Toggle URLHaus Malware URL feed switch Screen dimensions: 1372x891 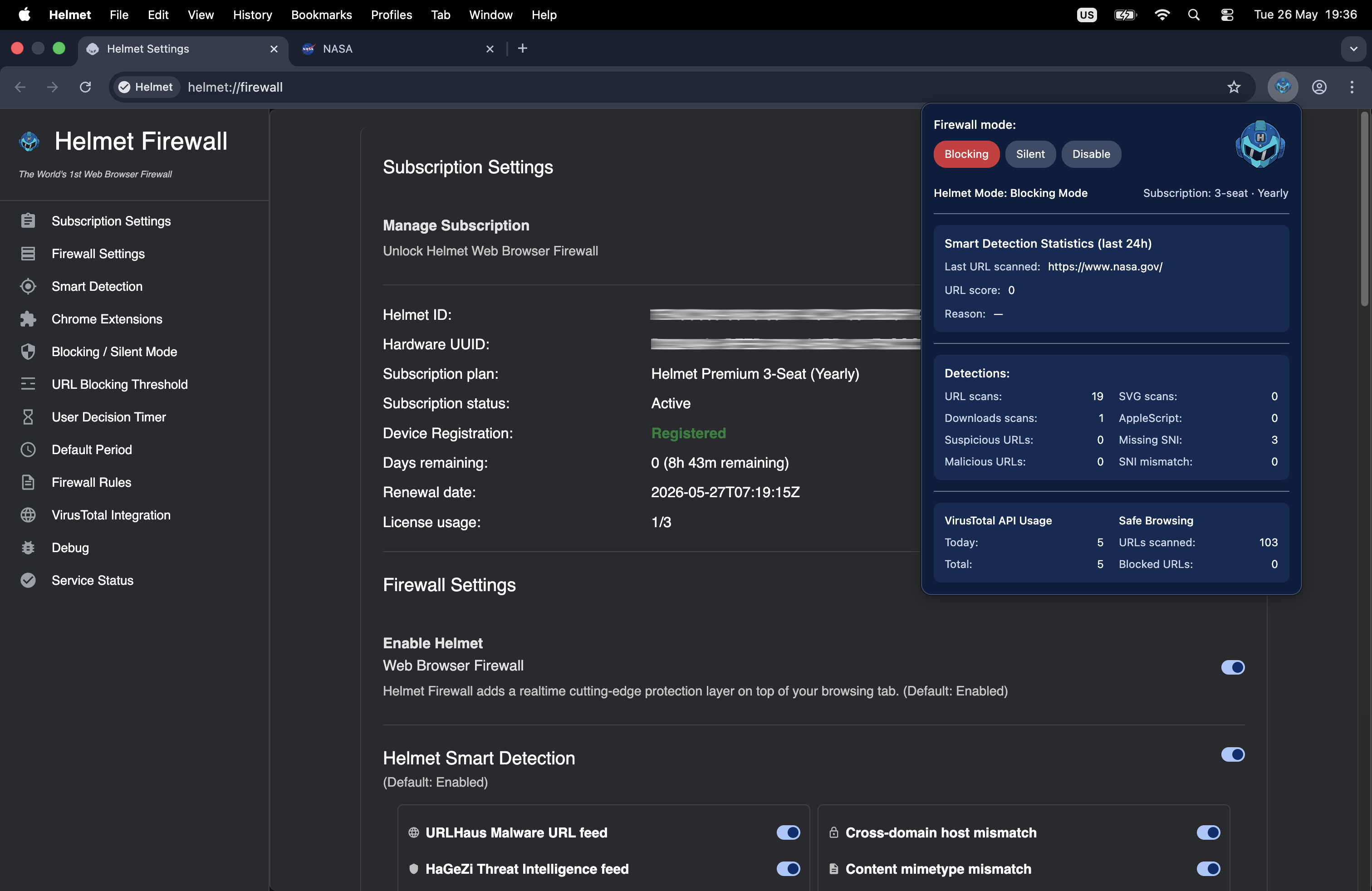pos(789,832)
